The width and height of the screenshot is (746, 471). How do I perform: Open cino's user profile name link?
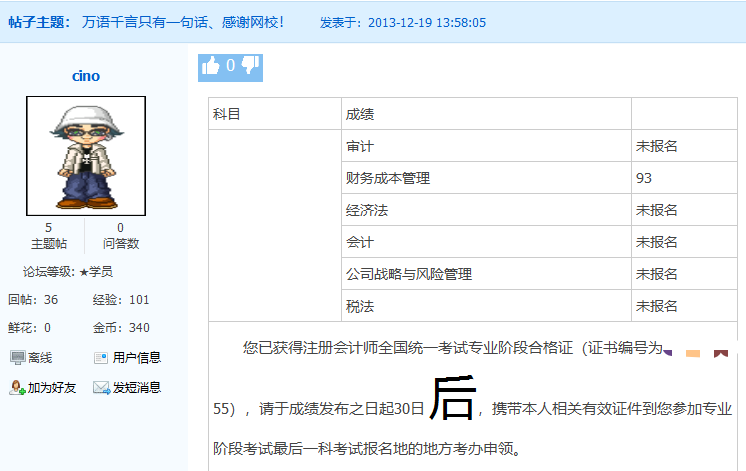pos(86,76)
